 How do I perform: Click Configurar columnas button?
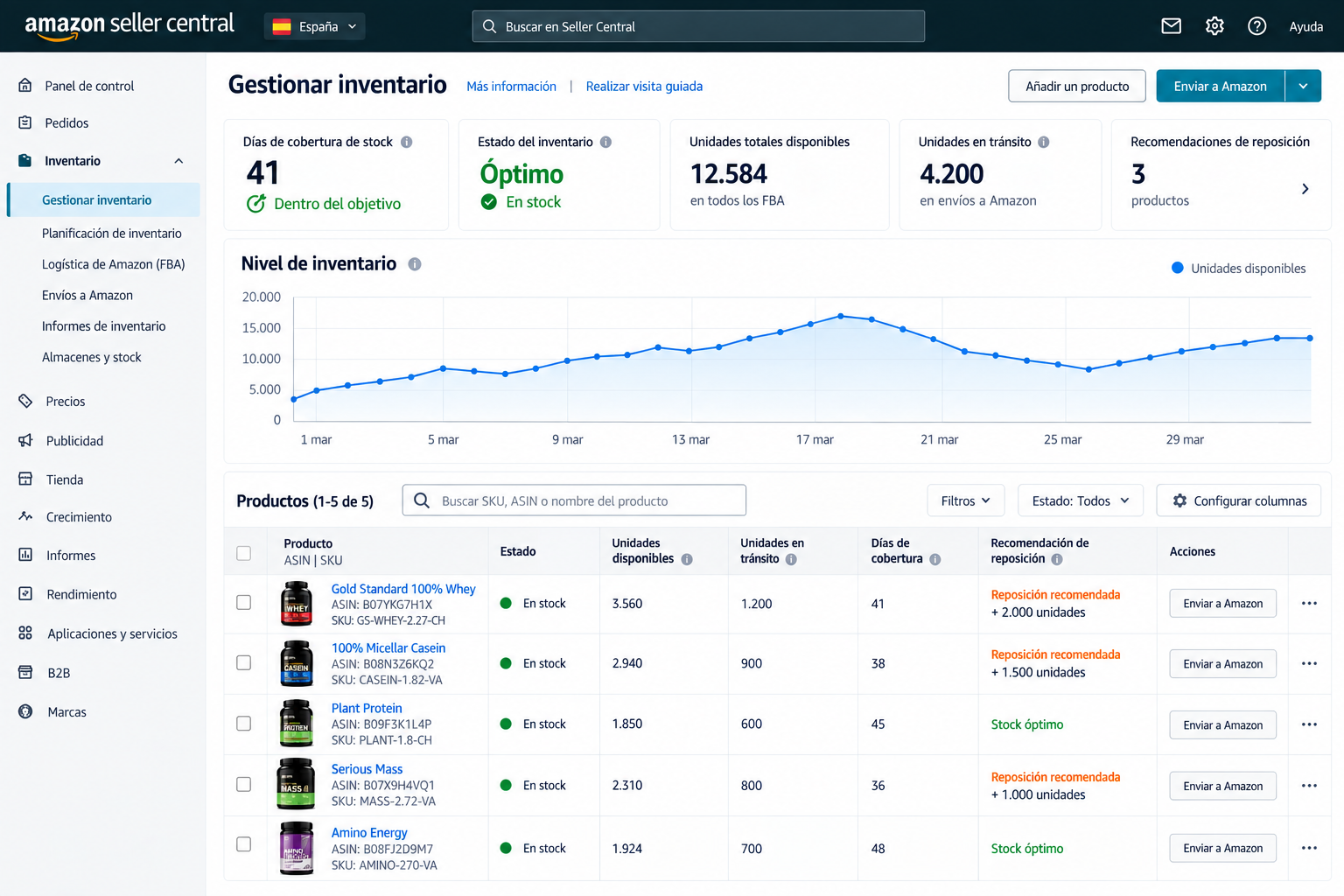click(1239, 500)
